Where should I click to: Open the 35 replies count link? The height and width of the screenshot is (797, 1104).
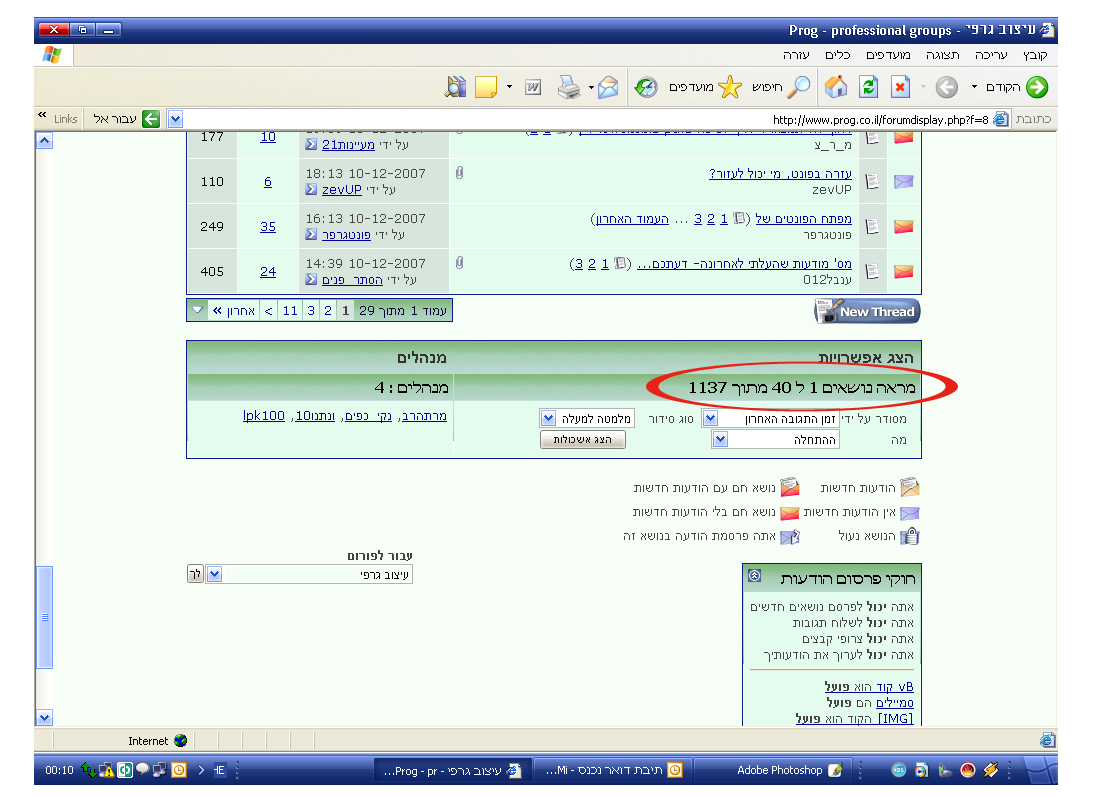click(268, 227)
